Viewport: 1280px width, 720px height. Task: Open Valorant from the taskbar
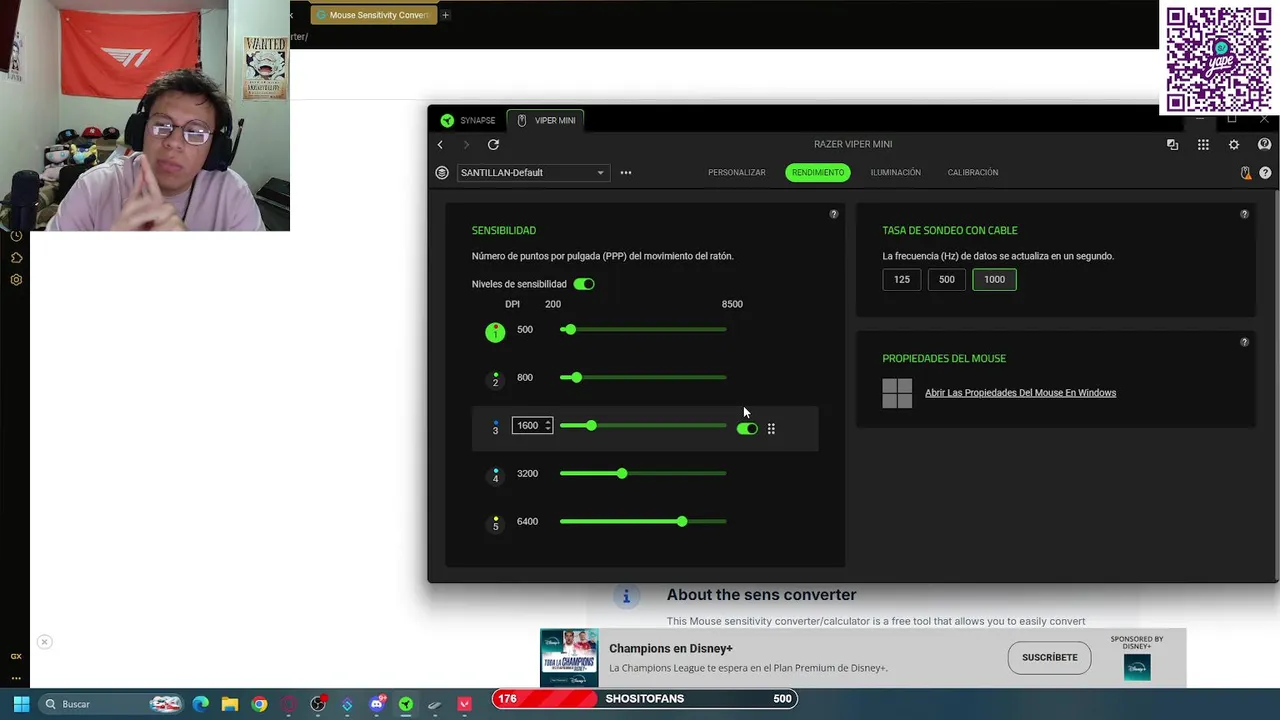464,704
